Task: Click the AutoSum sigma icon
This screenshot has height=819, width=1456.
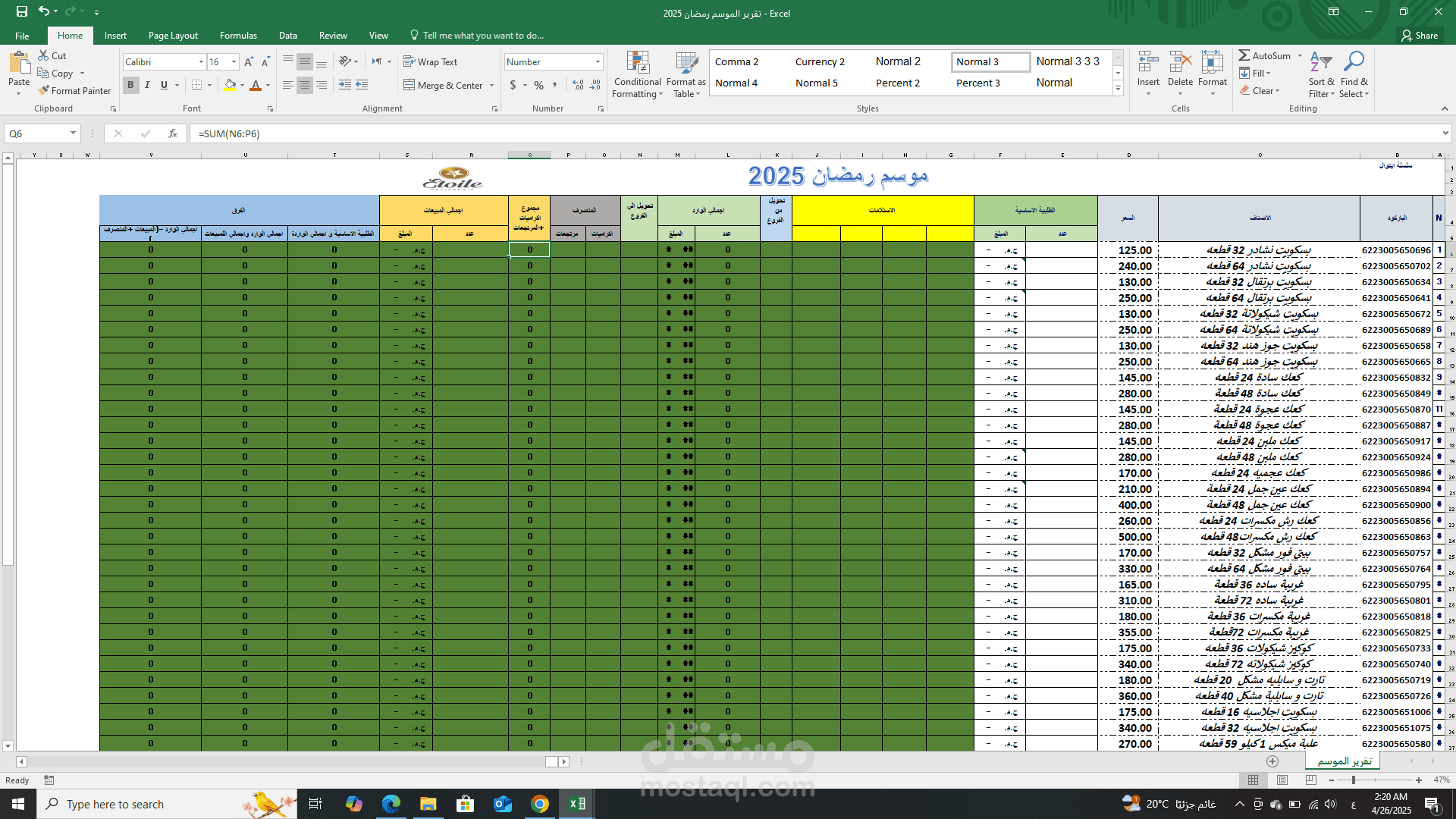Action: (1244, 55)
